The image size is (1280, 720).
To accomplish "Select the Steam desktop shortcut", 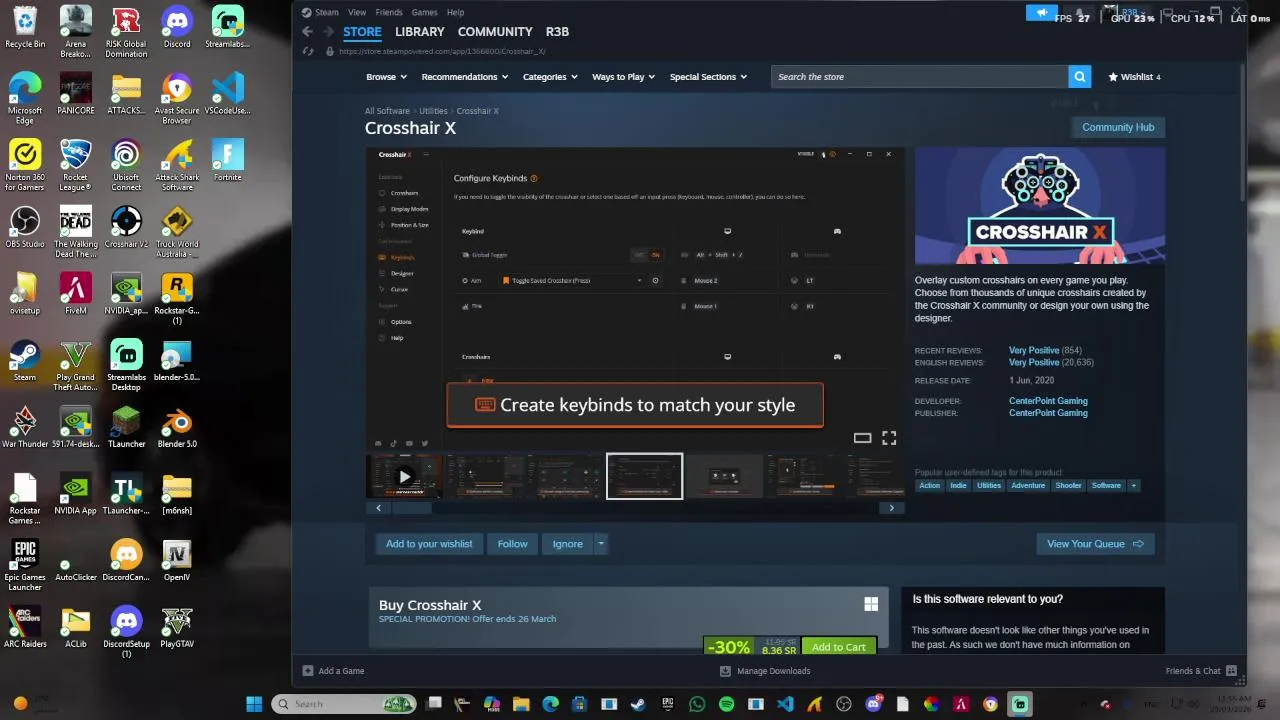I will point(25,361).
